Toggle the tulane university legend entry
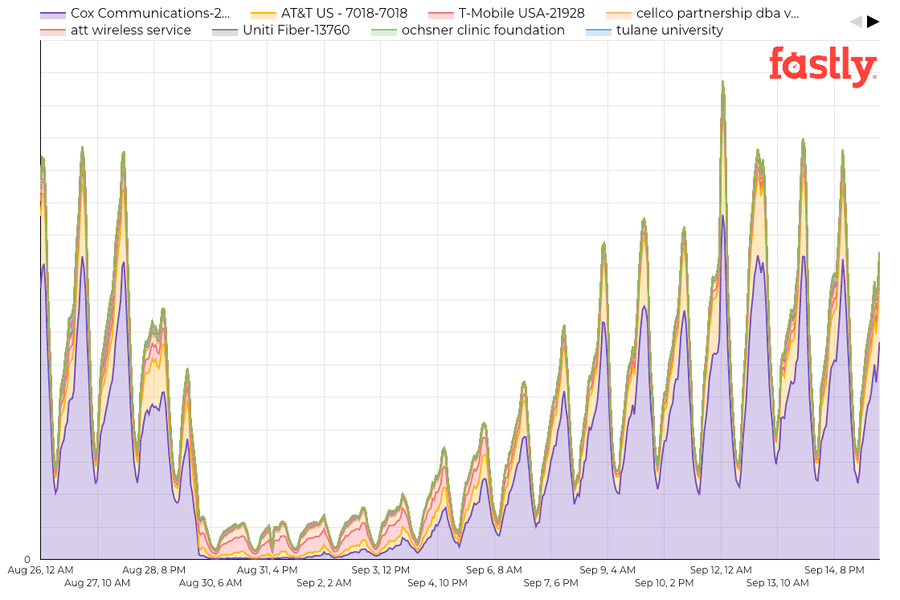Viewport: 900px width, 600px height. pyautogui.click(x=654, y=30)
